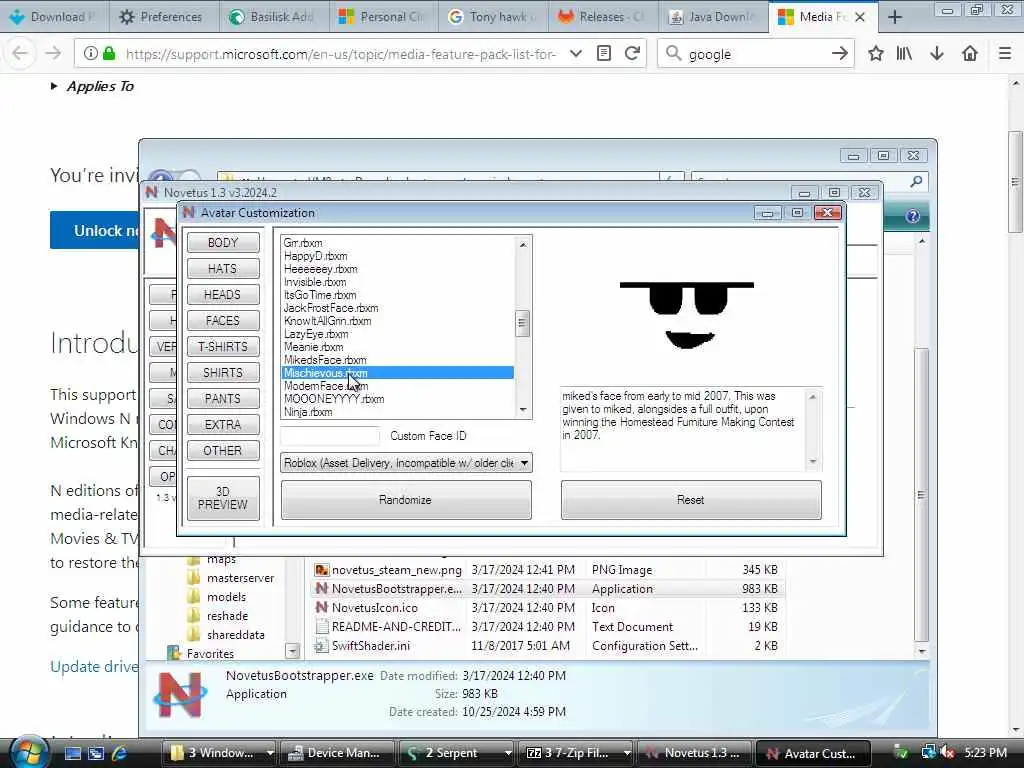Switch to the Java Download tab
Viewport: 1024px width, 768px height.
pyautogui.click(x=712, y=17)
